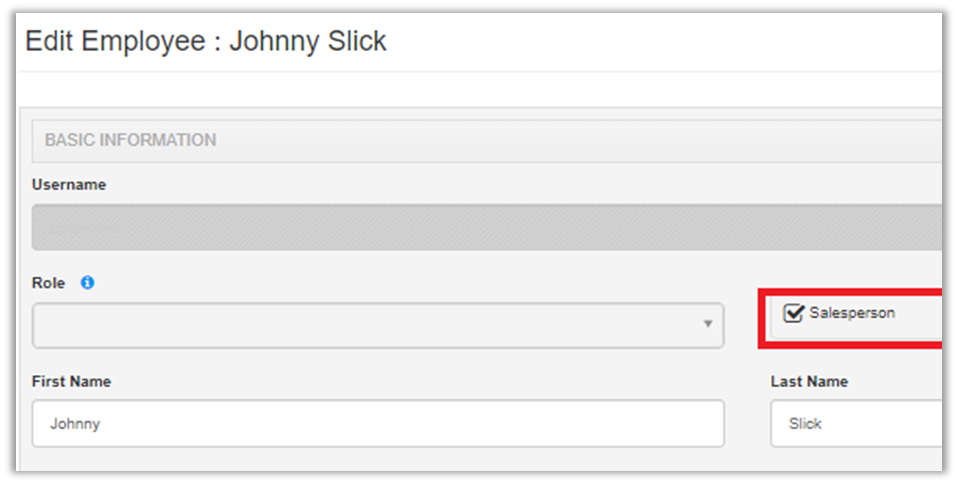
Task: Click the blue info icon beside Role
Action: point(87,284)
